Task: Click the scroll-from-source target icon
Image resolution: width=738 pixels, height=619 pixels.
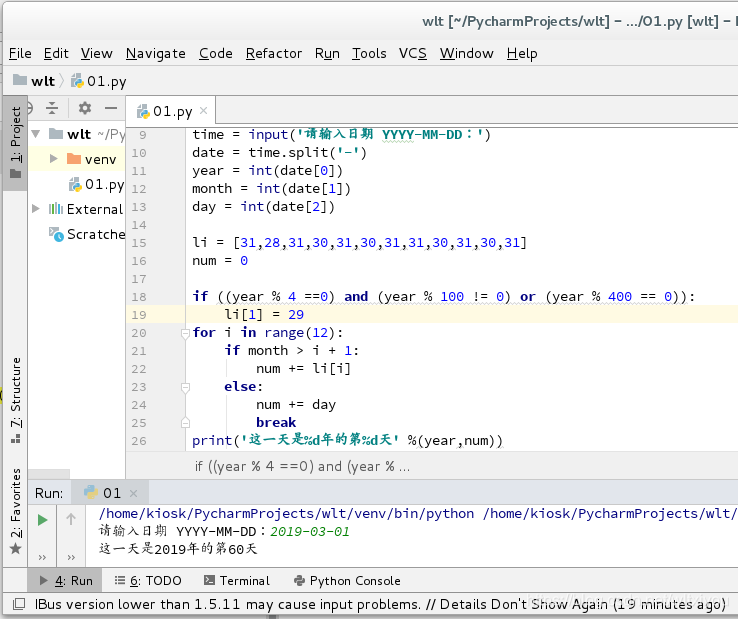Action: click(29, 108)
